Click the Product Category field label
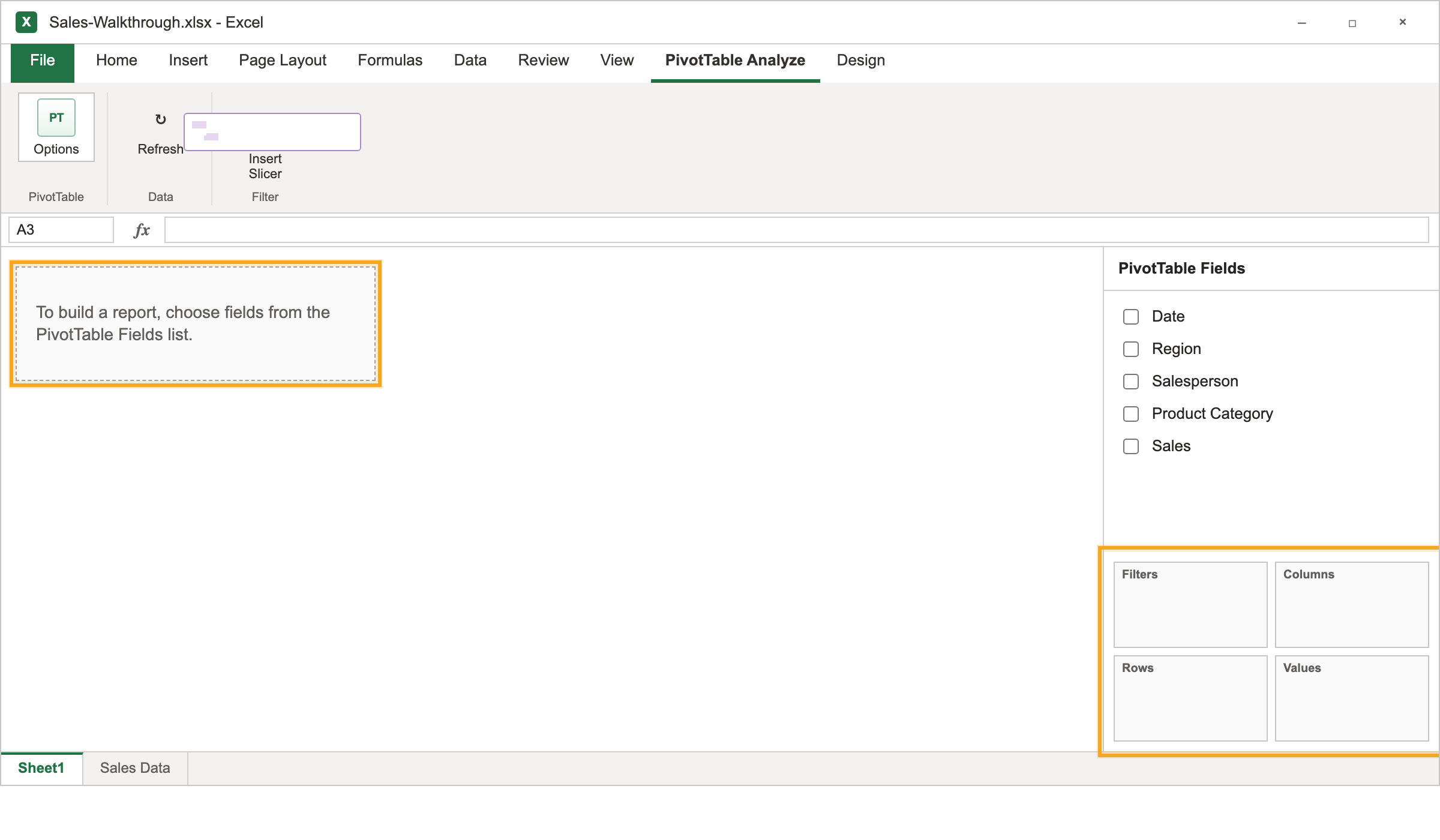The width and height of the screenshot is (1440, 840). [1212, 414]
